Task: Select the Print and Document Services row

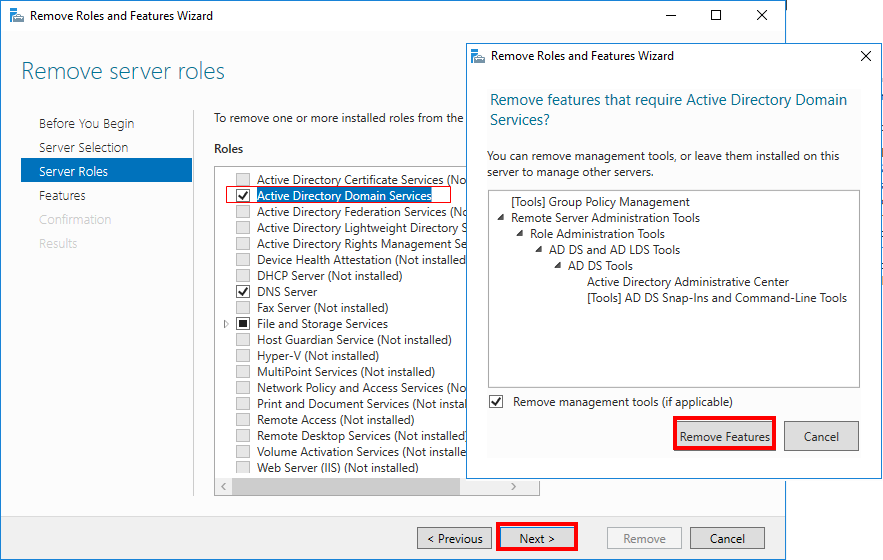Action: (362, 404)
